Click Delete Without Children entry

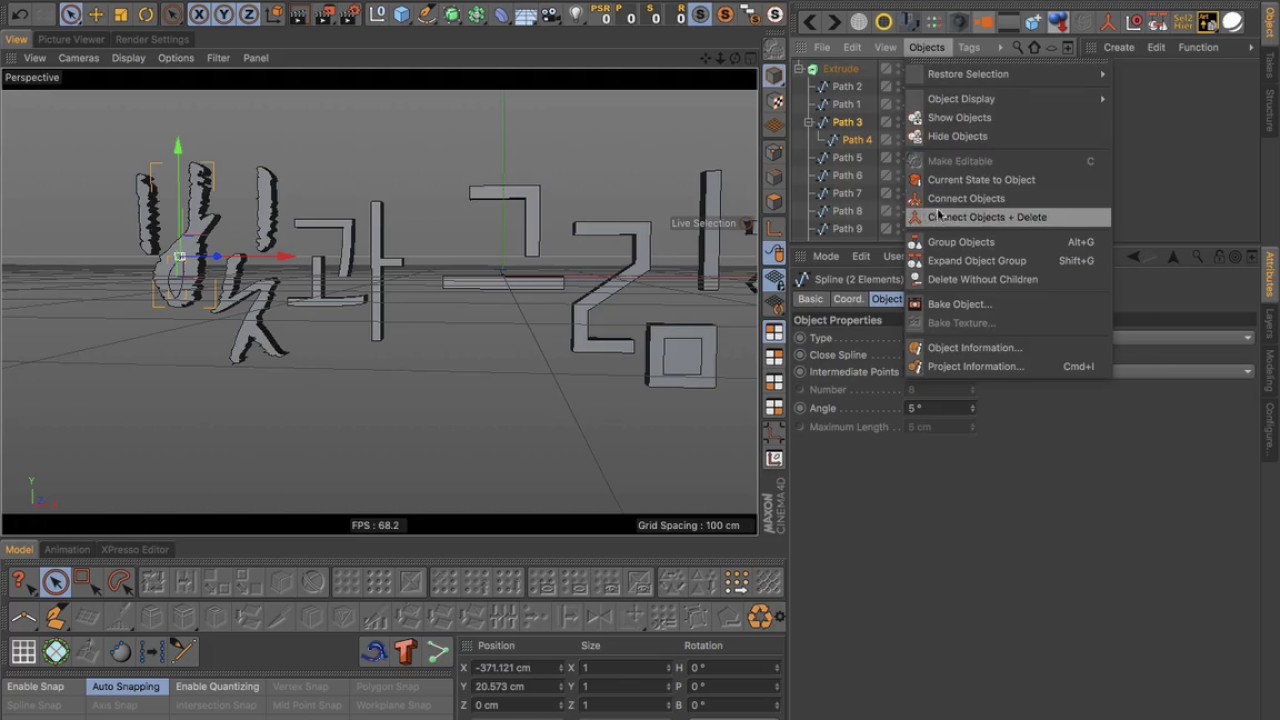tap(1008, 279)
